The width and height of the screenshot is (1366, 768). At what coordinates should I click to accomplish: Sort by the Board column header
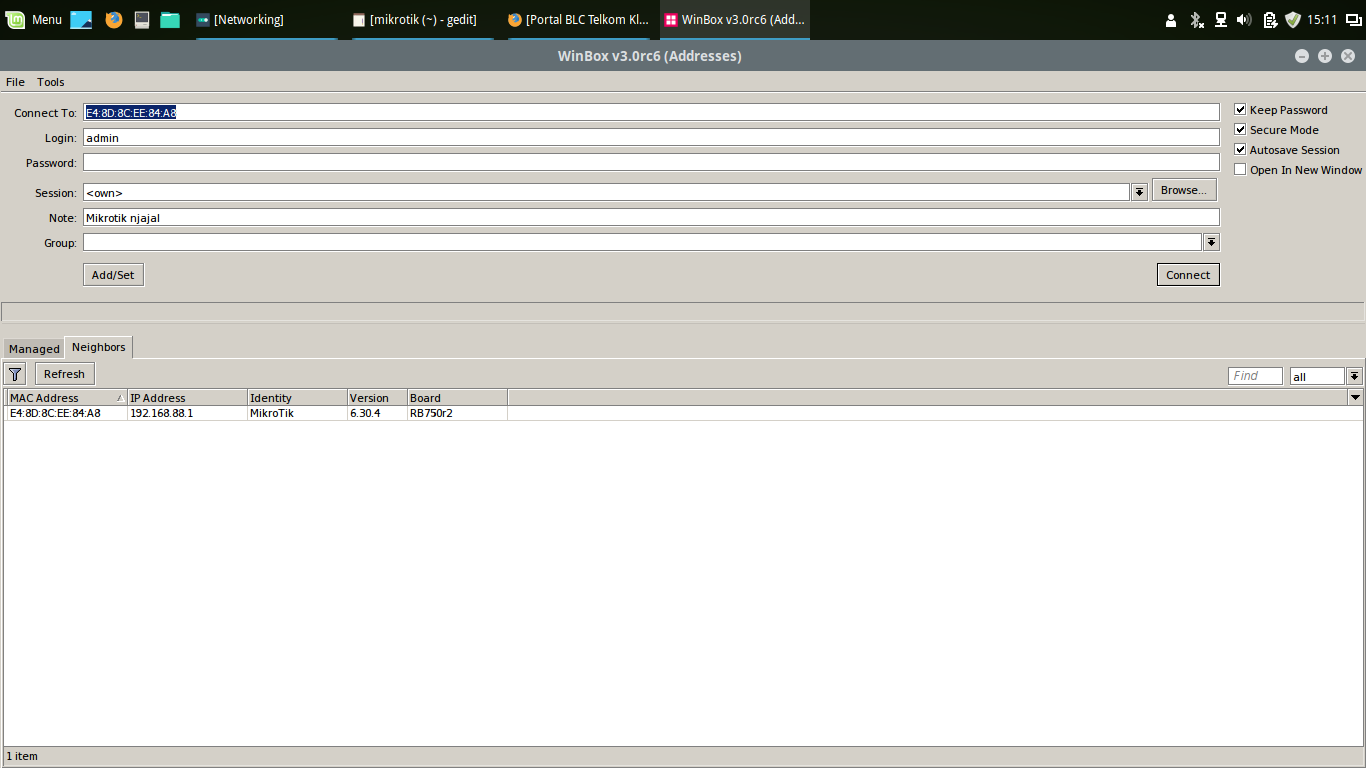click(x=457, y=398)
